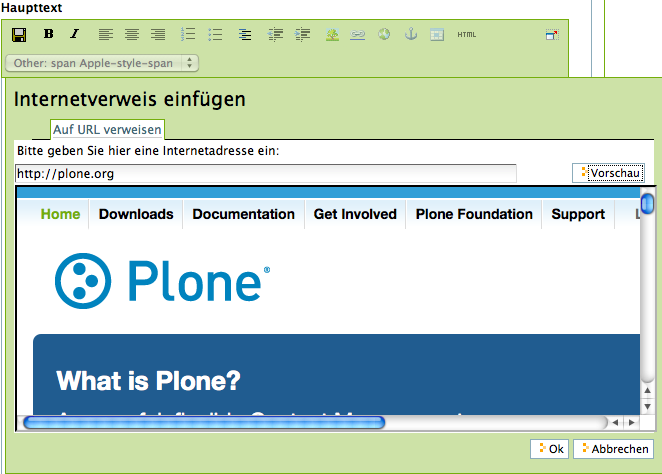Insert anchor with anchor icon
Screen dimensions: 662x474
tap(411, 34)
